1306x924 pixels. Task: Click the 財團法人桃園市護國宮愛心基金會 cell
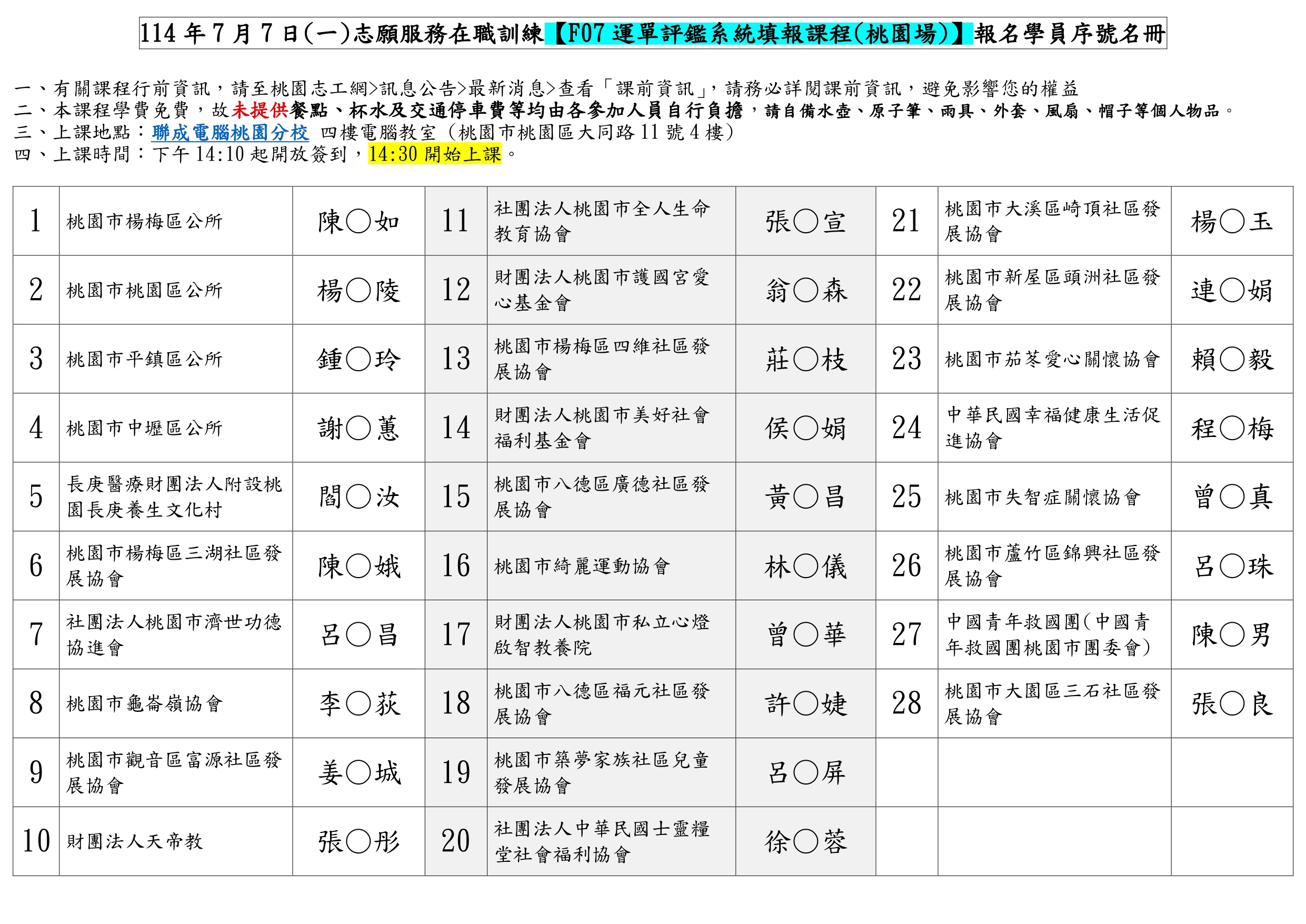point(611,290)
